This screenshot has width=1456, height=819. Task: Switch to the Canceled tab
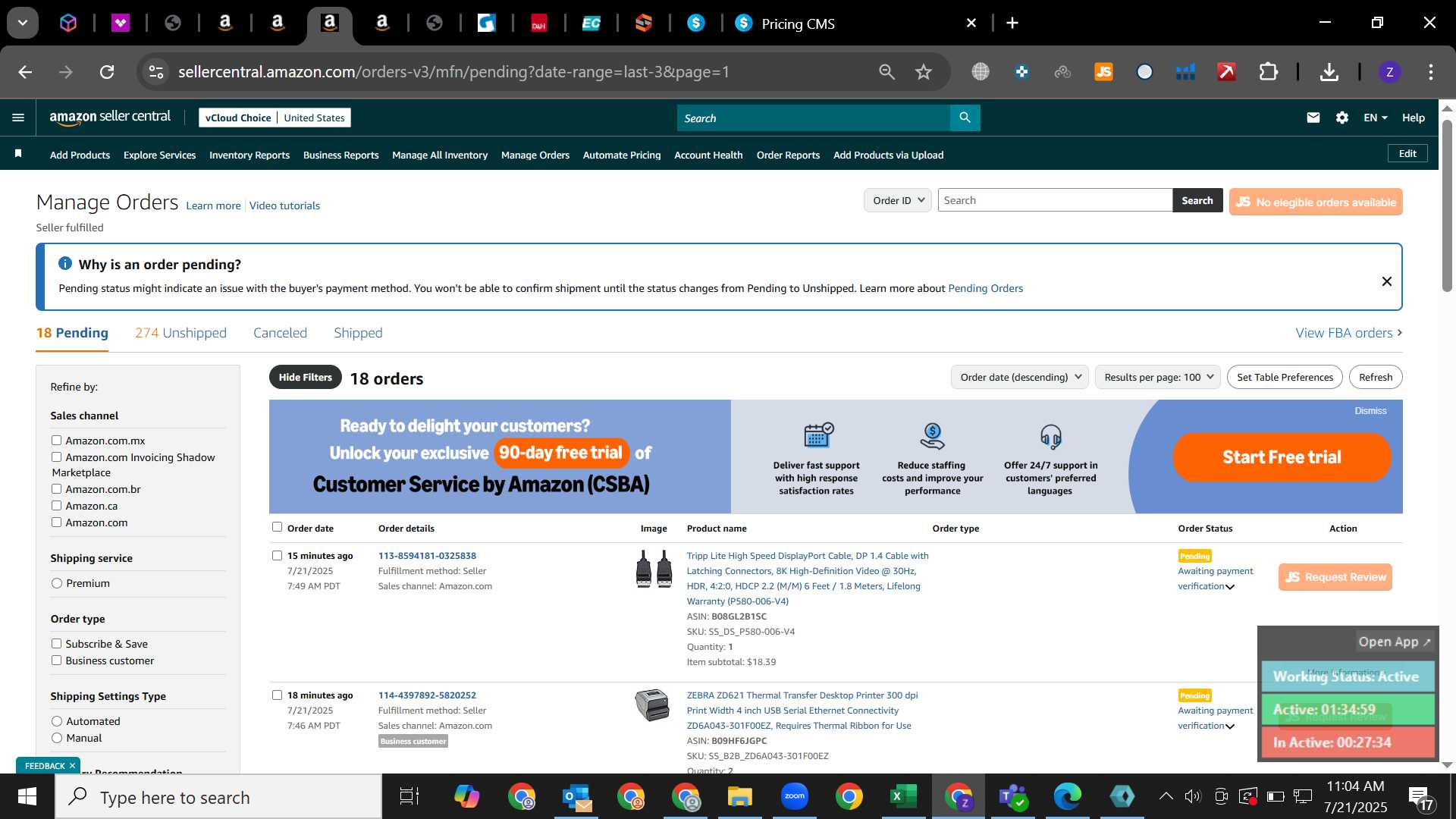[280, 333]
